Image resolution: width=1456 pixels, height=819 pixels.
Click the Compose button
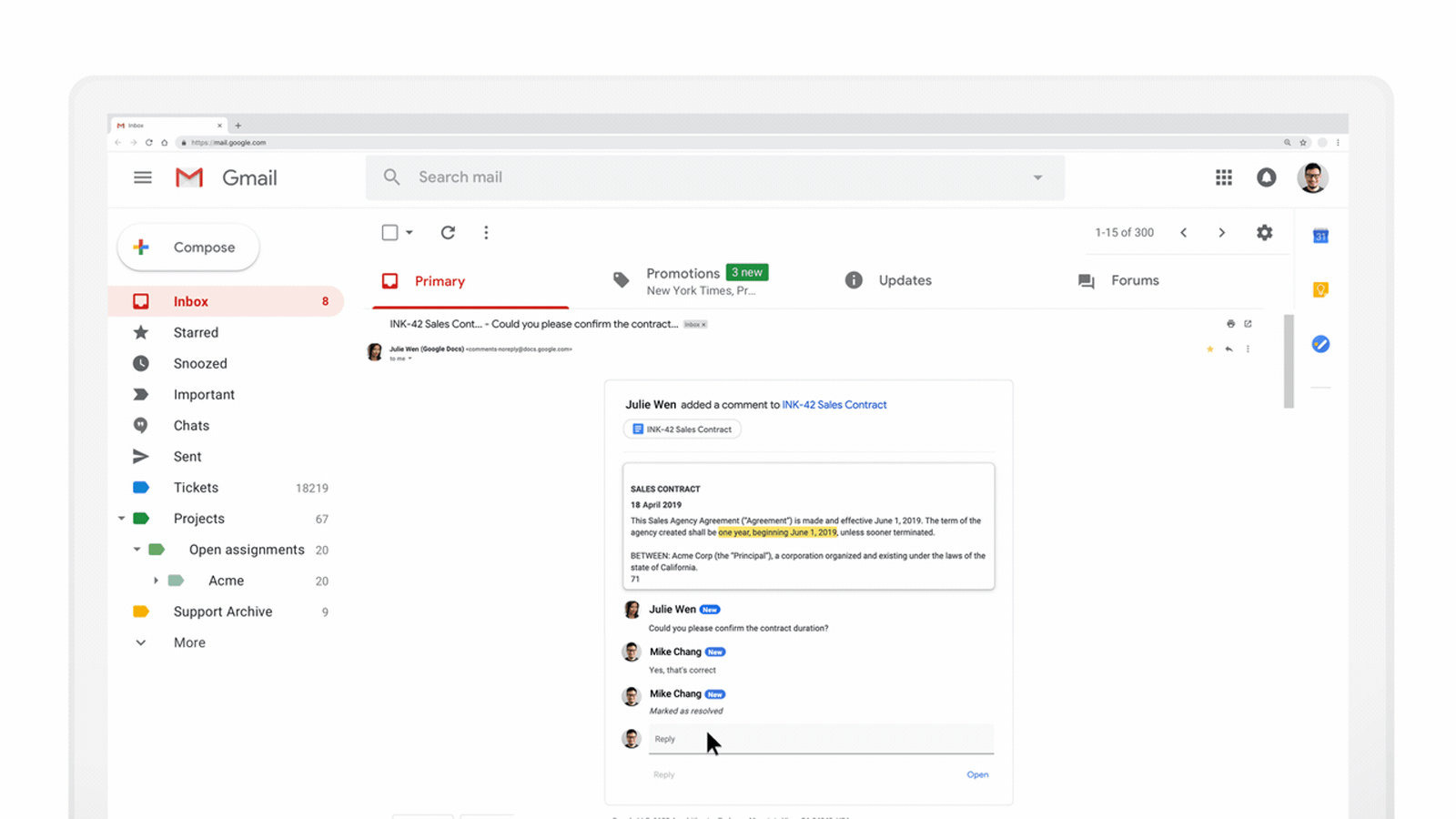coord(188,248)
